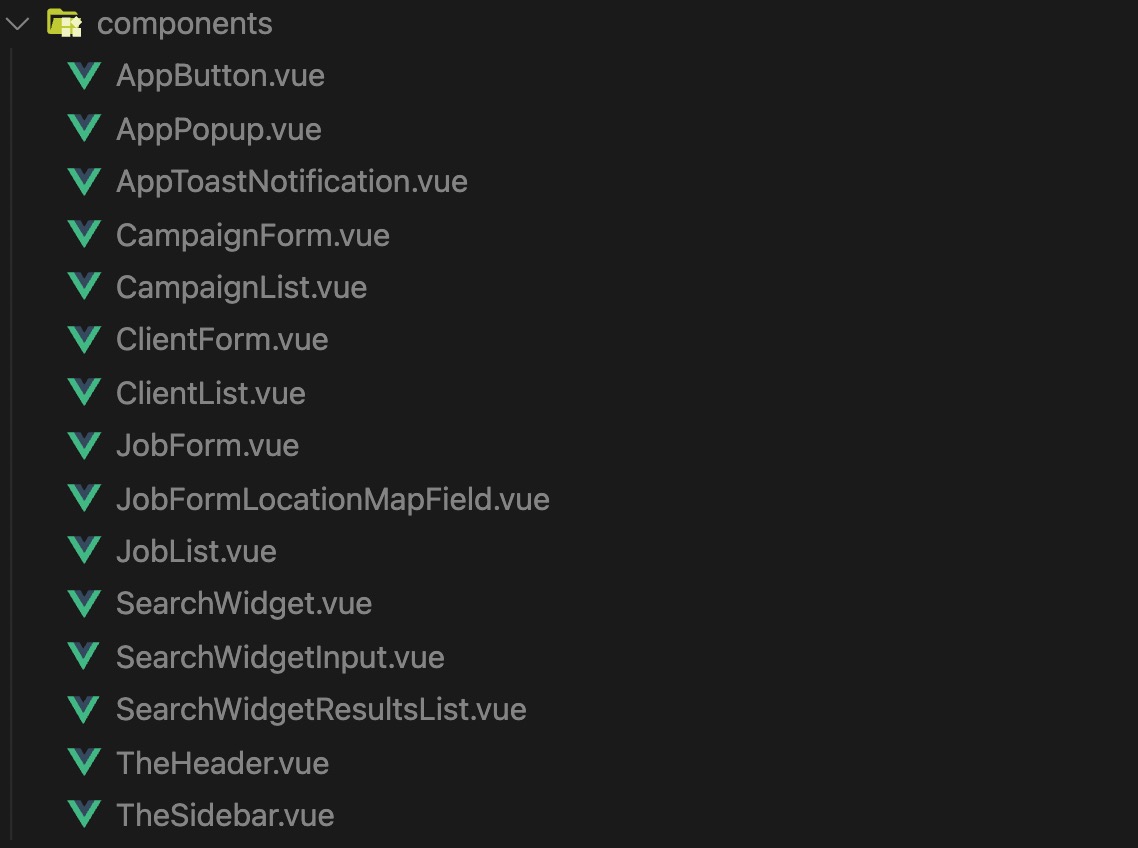Screen dimensions: 1138x848
Task: Click the Vue icon next to JobForm.vue
Action: pyautogui.click(x=84, y=445)
